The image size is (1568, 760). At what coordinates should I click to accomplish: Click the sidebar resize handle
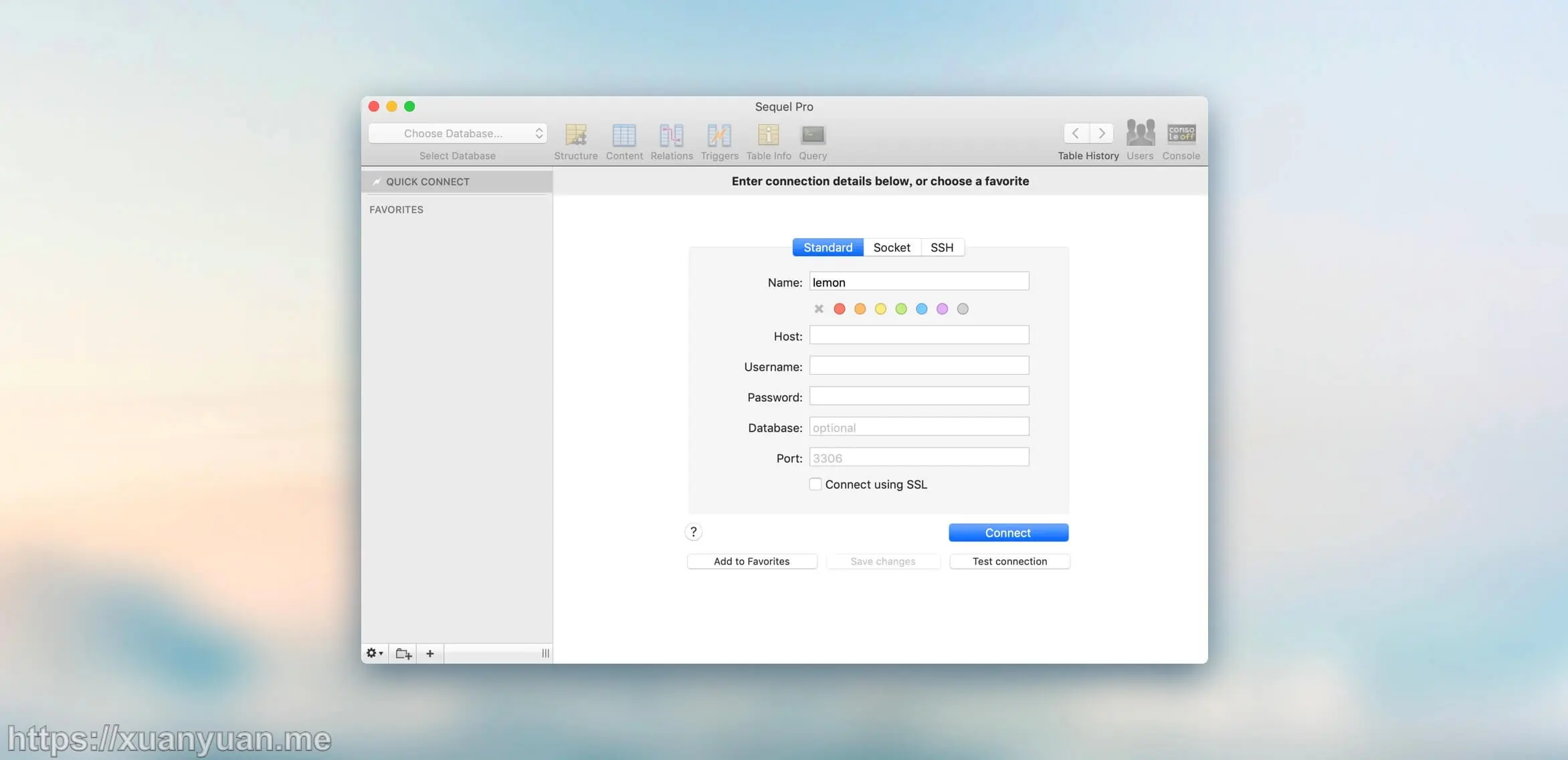click(x=545, y=653)
